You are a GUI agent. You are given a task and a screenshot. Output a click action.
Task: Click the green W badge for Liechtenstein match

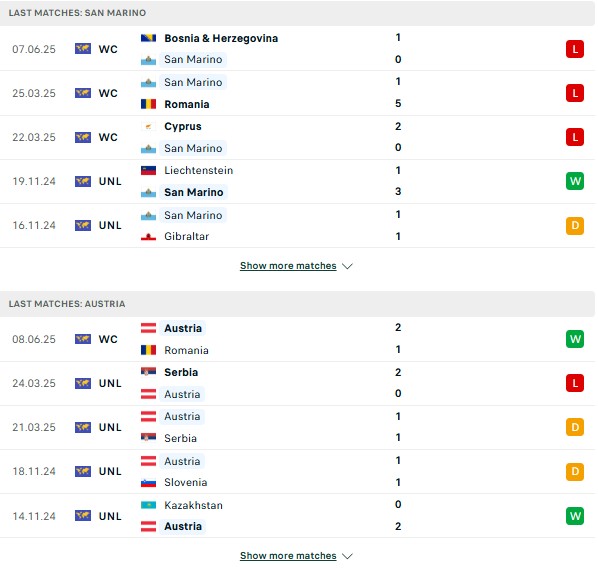(575, 181)
